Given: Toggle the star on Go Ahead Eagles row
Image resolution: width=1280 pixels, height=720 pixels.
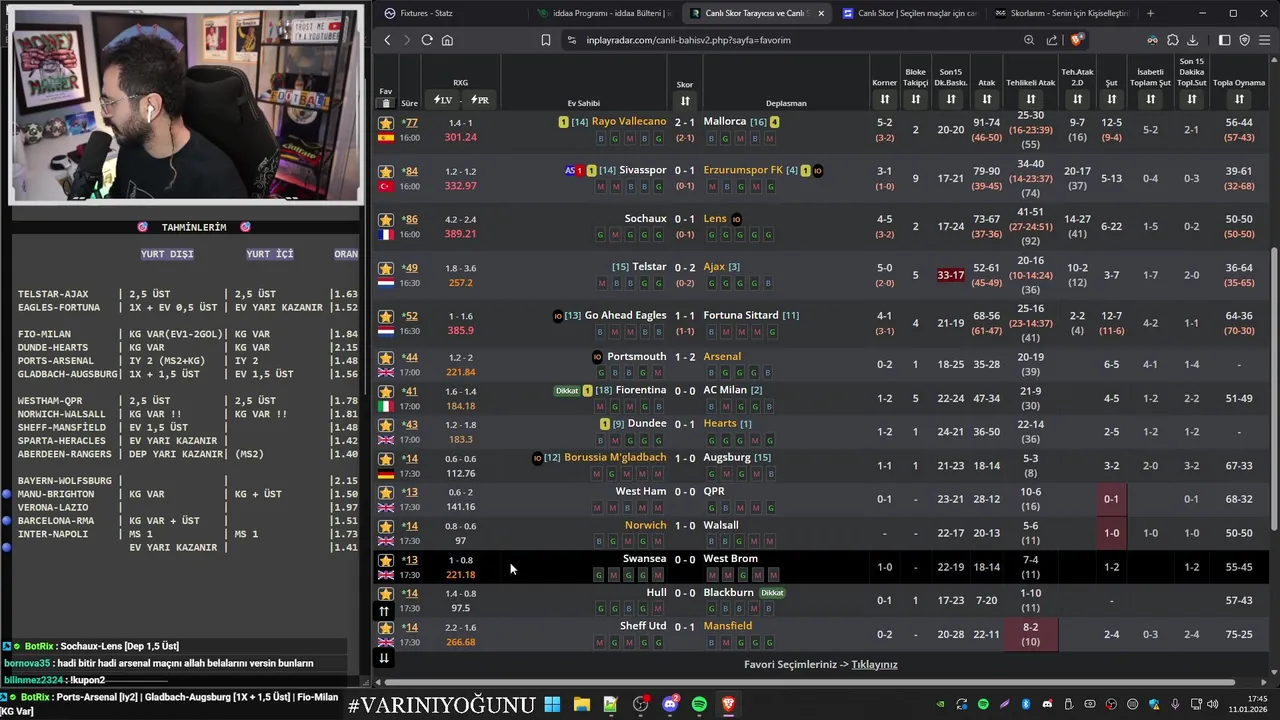Looking at the screenshot, I should (x=386, y=316).
